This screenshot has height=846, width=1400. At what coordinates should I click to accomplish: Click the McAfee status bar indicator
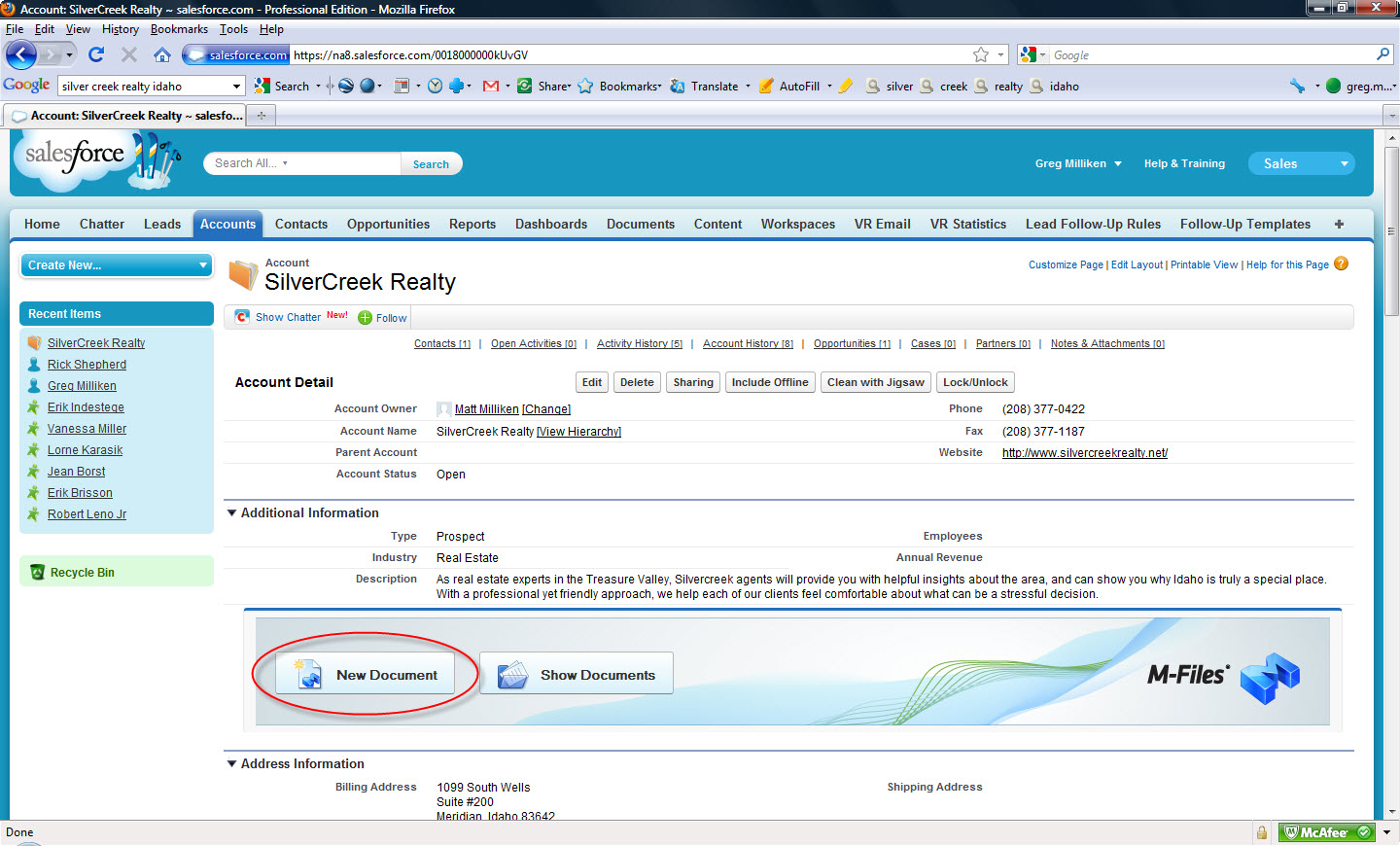1326,832
